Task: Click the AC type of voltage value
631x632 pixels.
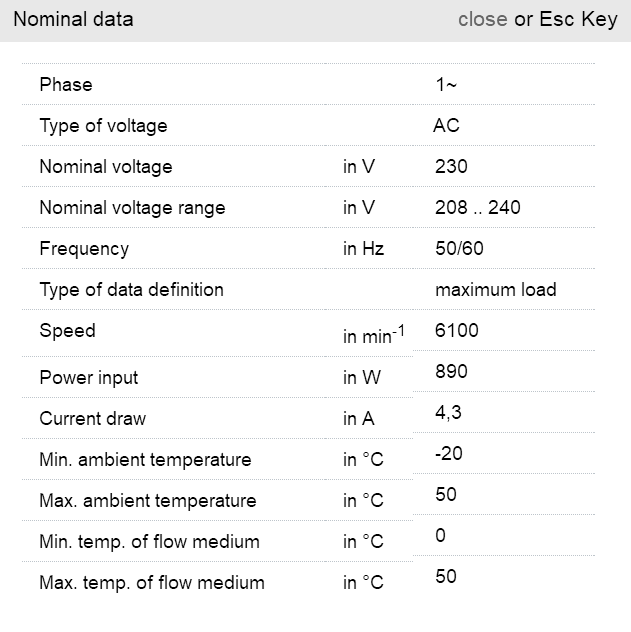Action: click(x=446, y=126)
